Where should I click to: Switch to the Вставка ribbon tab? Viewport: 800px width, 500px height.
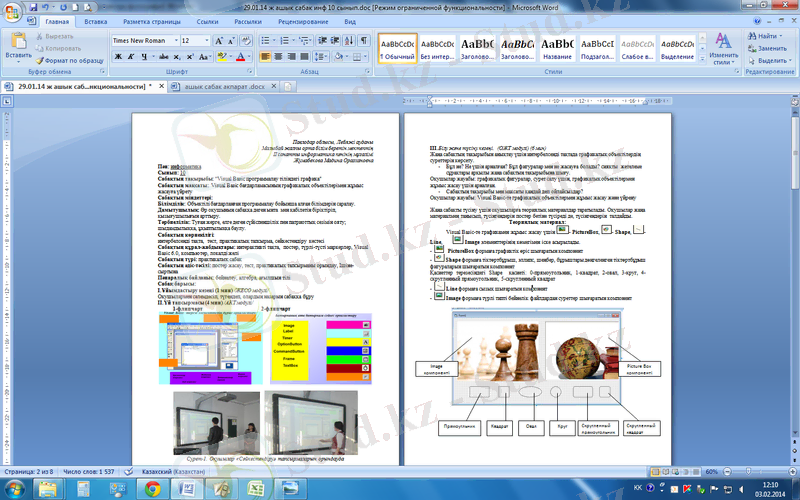click(96, 20)
